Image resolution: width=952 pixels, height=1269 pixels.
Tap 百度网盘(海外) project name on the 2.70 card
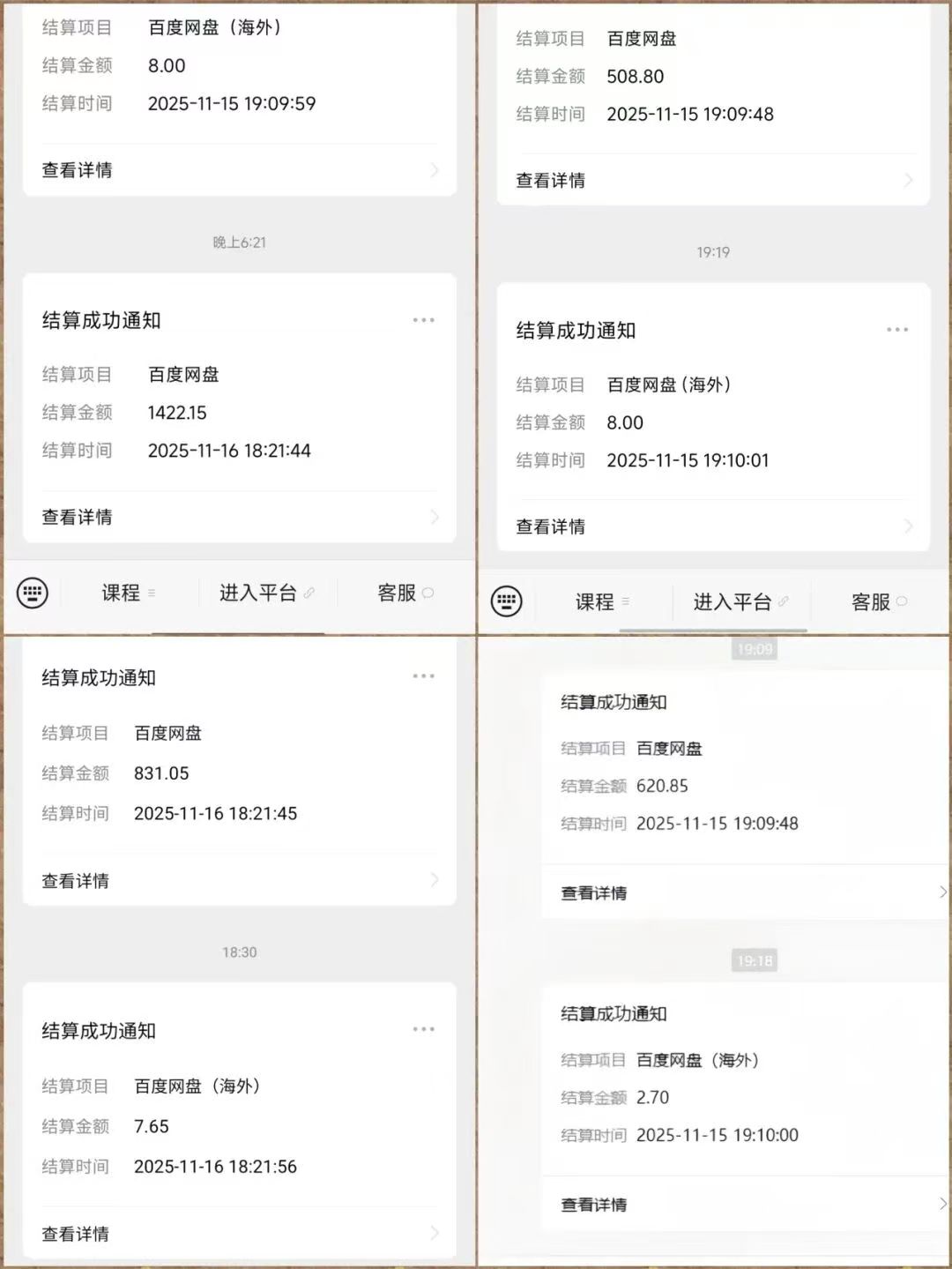coord(698,1060)
